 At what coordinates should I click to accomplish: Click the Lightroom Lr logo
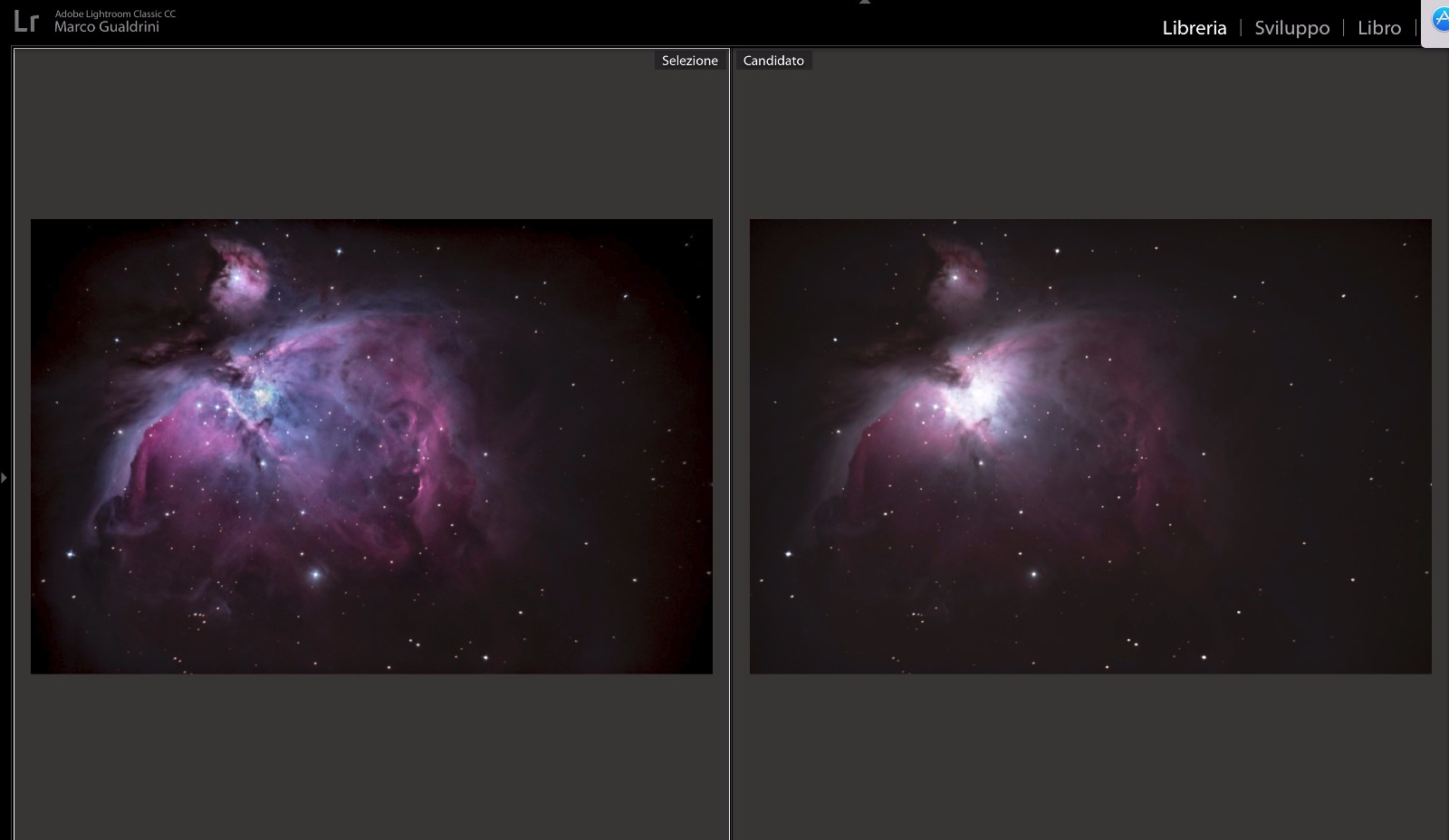tap(26, 21)
